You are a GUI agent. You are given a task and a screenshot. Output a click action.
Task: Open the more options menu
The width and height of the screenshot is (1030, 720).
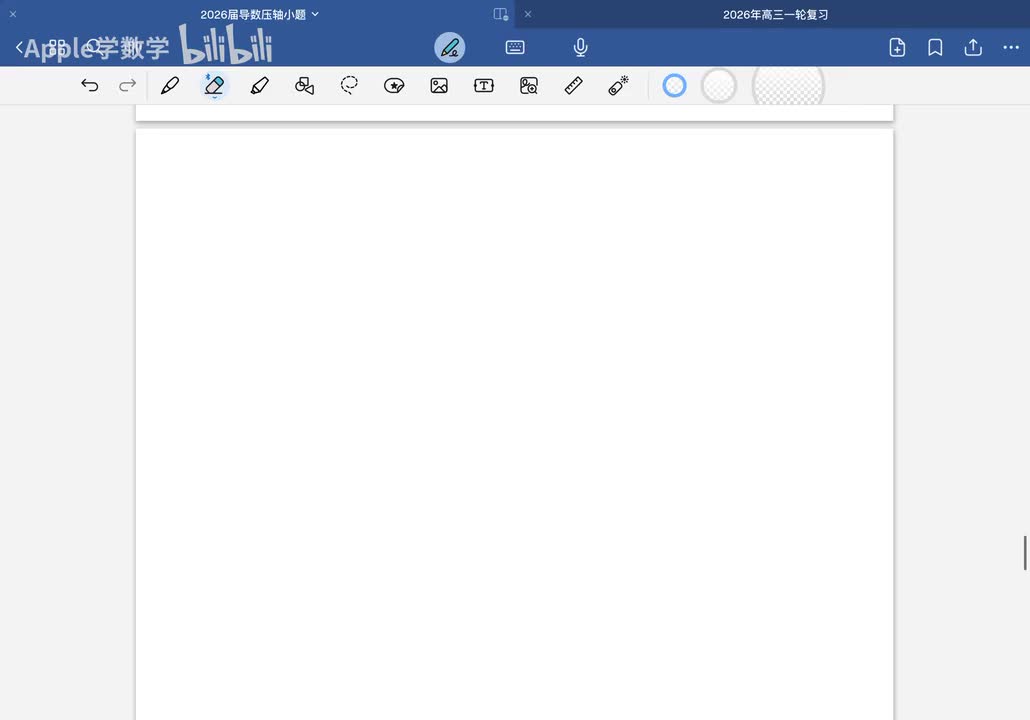(x=1012, y=47)
